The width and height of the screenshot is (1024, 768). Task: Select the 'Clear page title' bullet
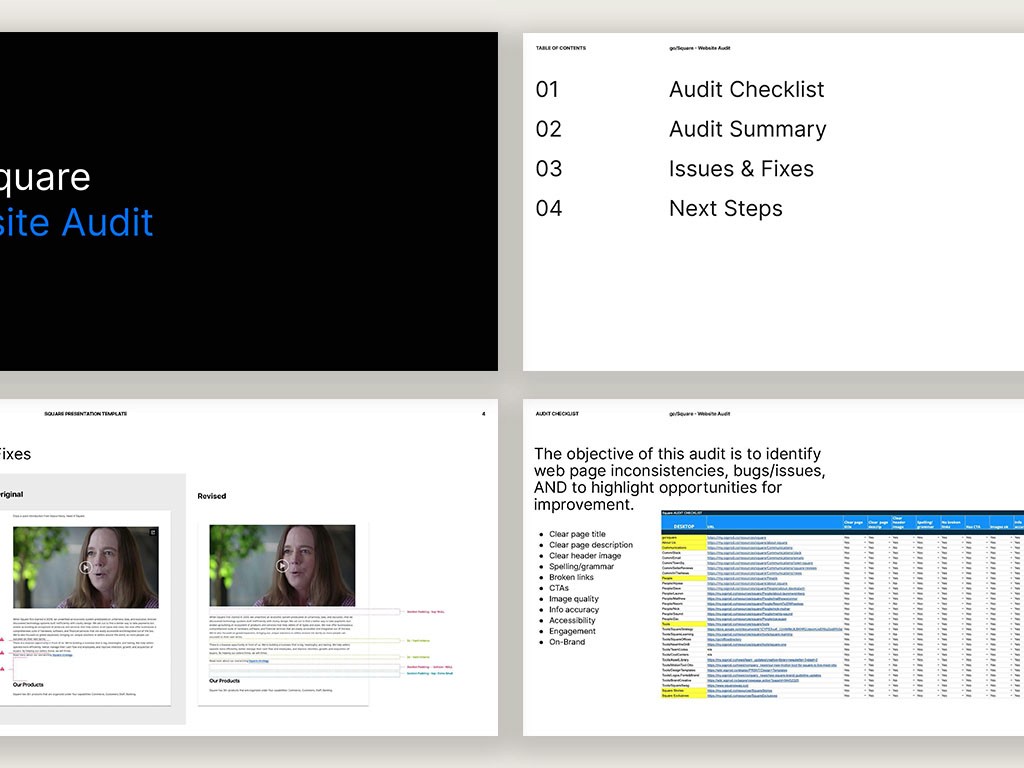coord(577,534)
